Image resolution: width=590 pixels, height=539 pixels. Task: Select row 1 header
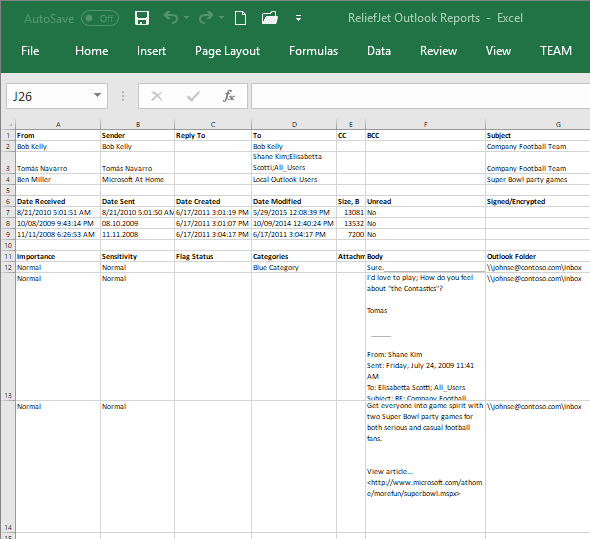click(x=8, y=135)
